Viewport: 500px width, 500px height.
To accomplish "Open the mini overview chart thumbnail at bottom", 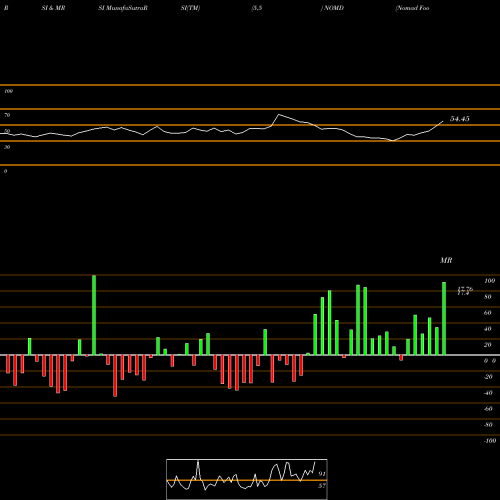I will click(247, 479).
